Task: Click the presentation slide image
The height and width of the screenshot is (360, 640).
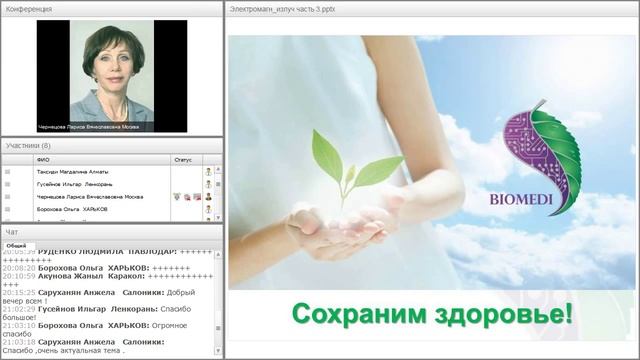Action: click(x=431, y=188)
